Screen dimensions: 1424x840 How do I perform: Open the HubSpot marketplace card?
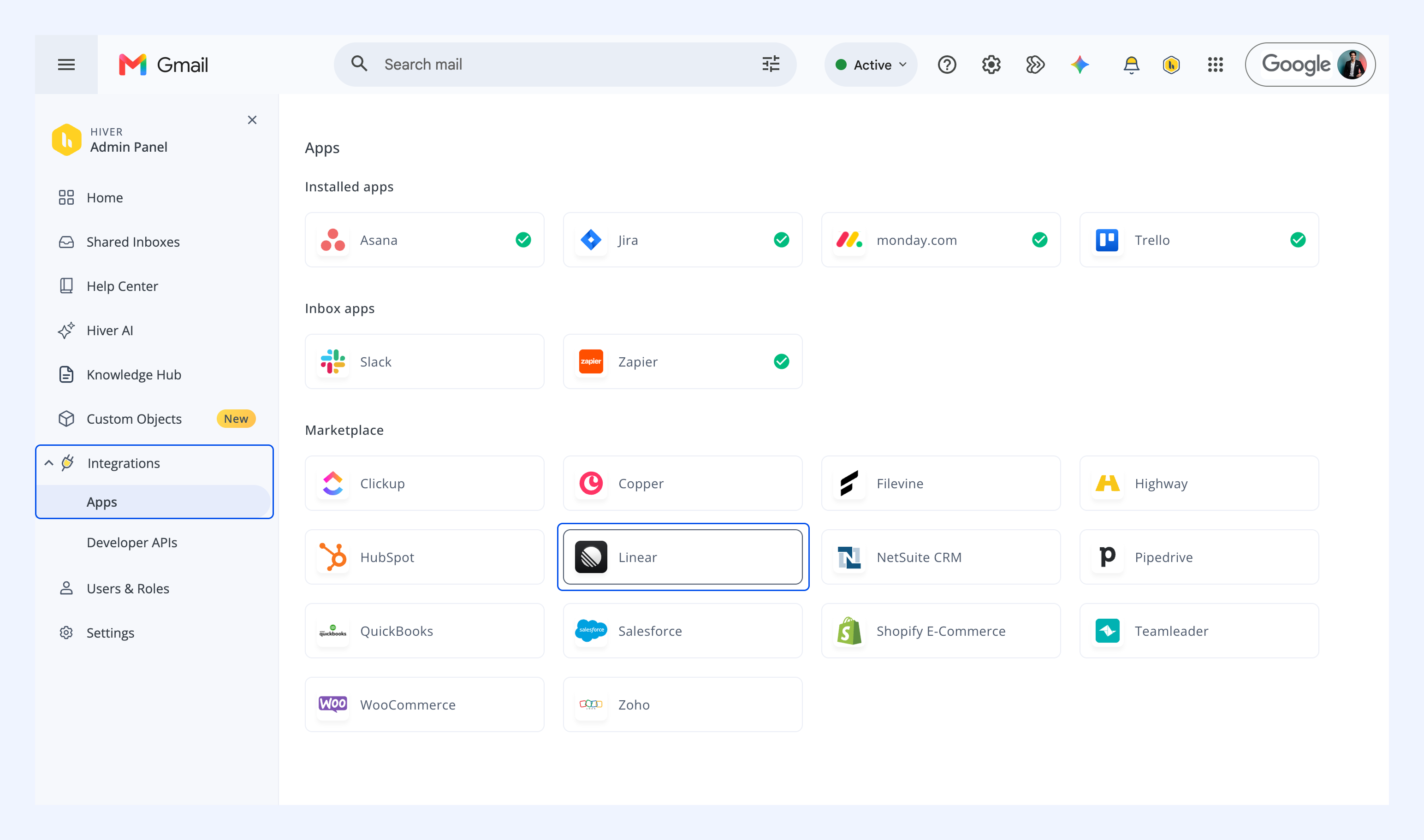[424, 557]
